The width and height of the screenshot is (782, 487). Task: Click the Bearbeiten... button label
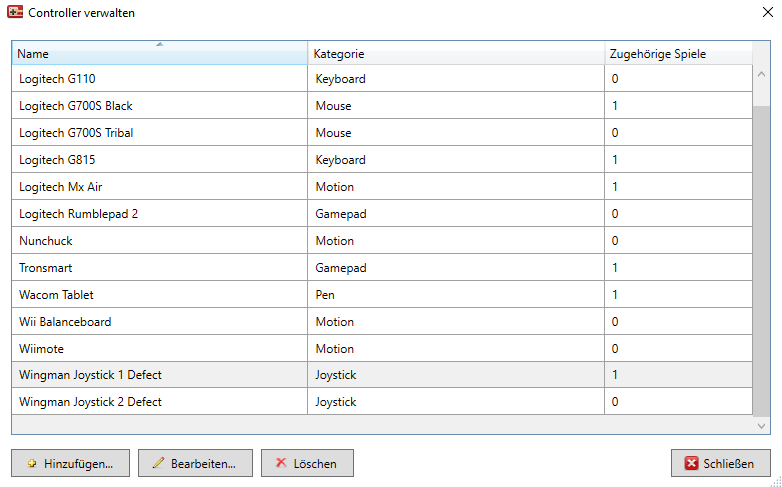coord(203,464)
